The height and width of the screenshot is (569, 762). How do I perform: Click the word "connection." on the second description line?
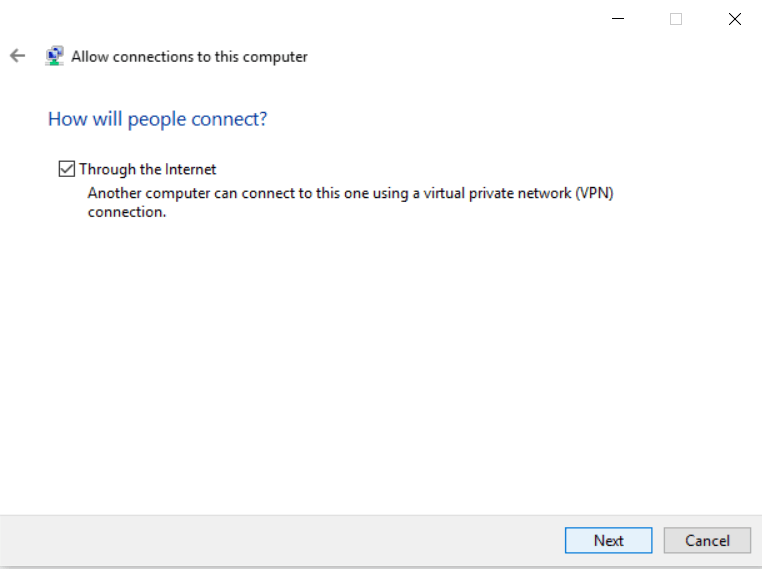pos(126,212)
